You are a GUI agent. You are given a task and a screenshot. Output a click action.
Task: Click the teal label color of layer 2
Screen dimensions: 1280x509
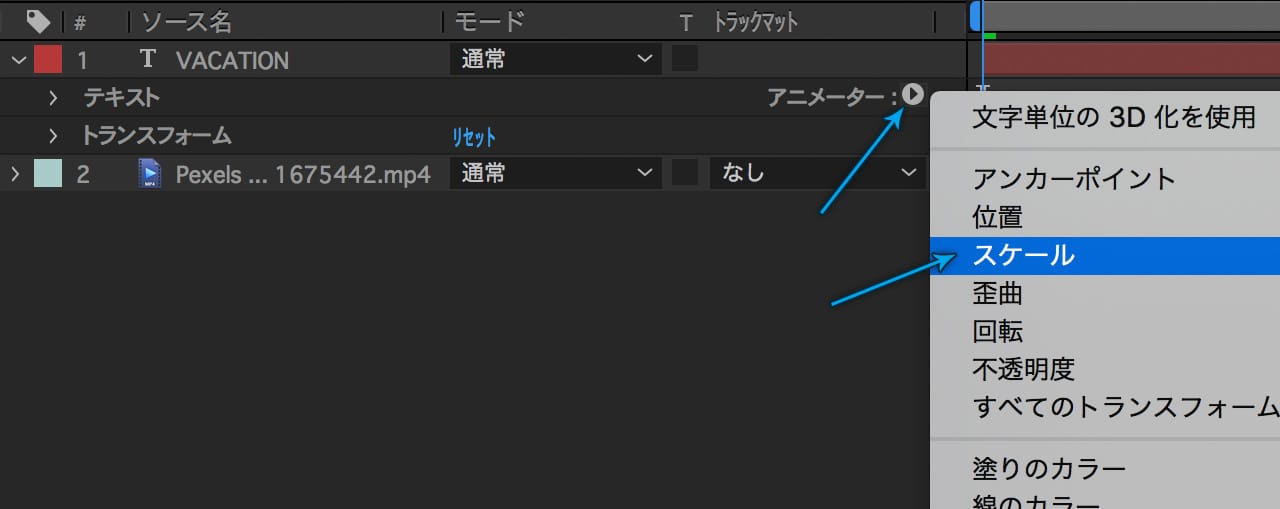coord(48,174)
